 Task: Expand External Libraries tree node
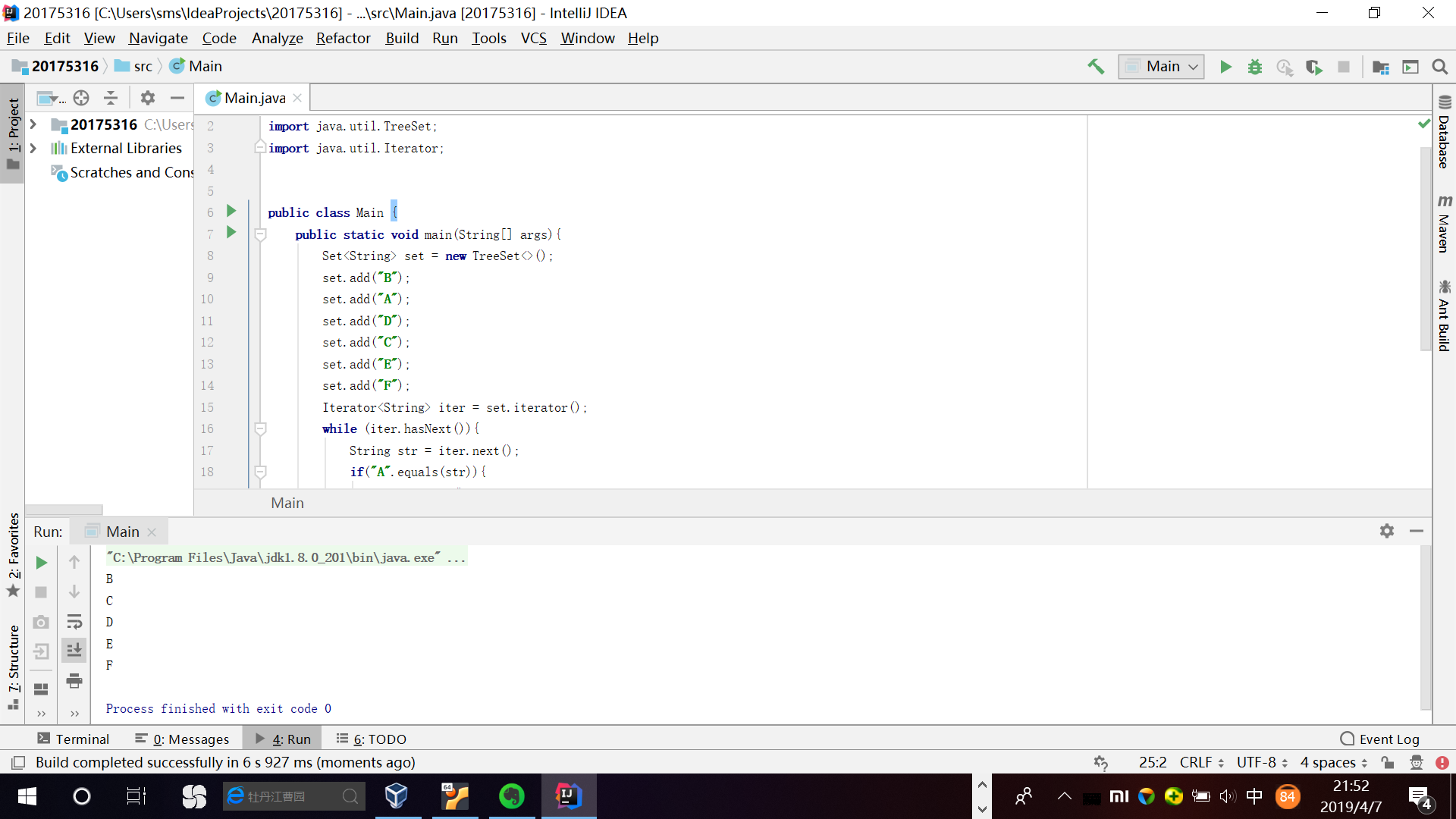(x=33, y=148)
